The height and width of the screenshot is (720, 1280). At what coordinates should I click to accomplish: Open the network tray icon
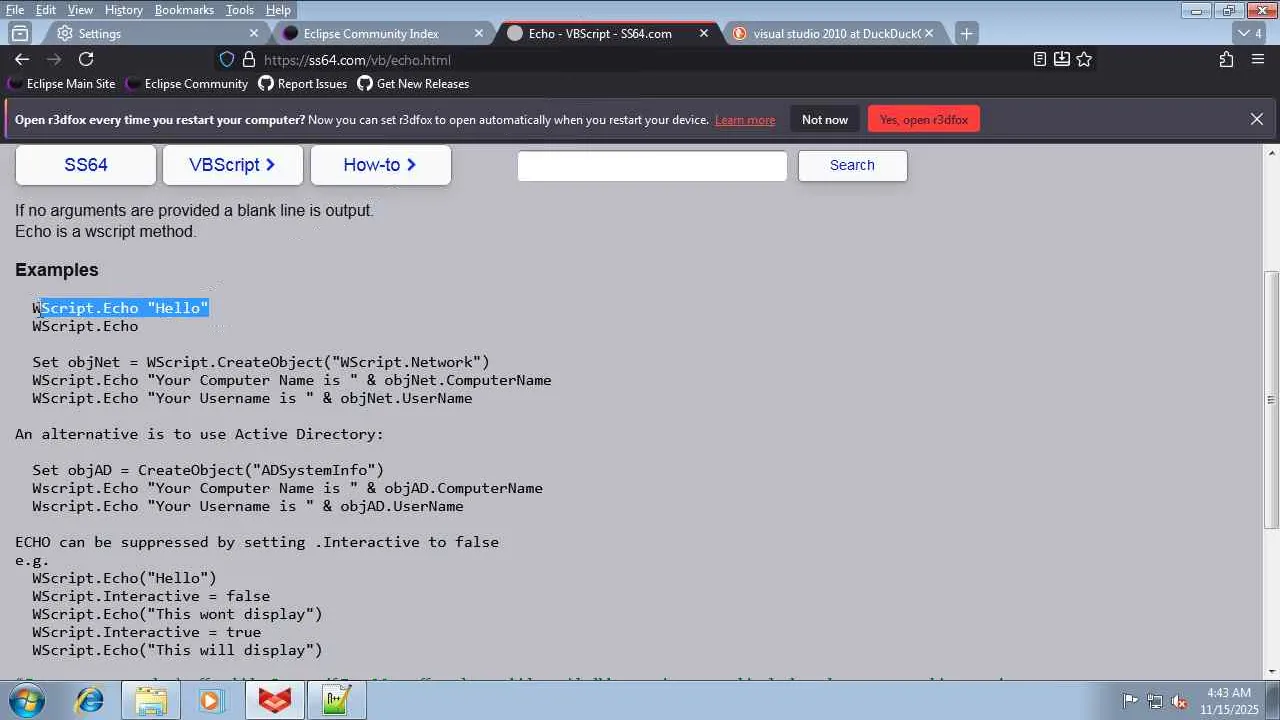(1155, 700)
